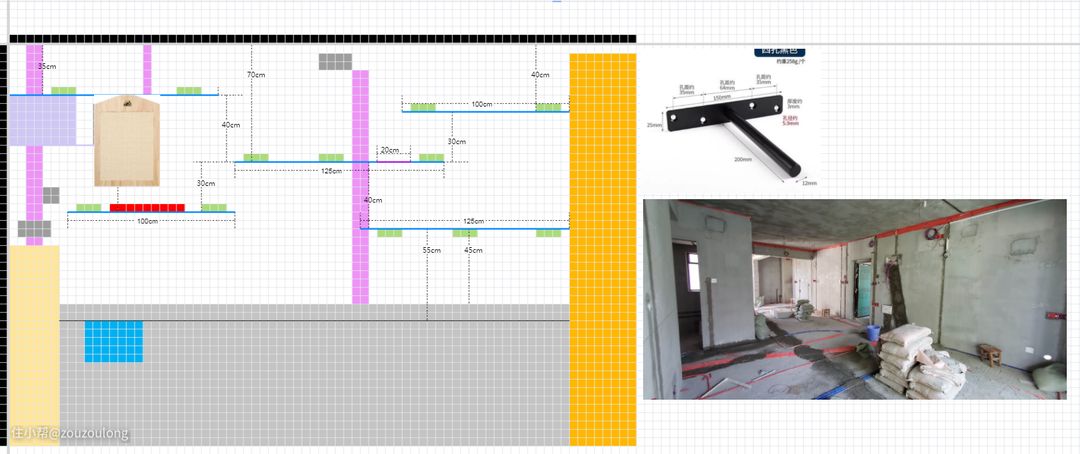Select the large gray floor area

(x=314, y=375)
